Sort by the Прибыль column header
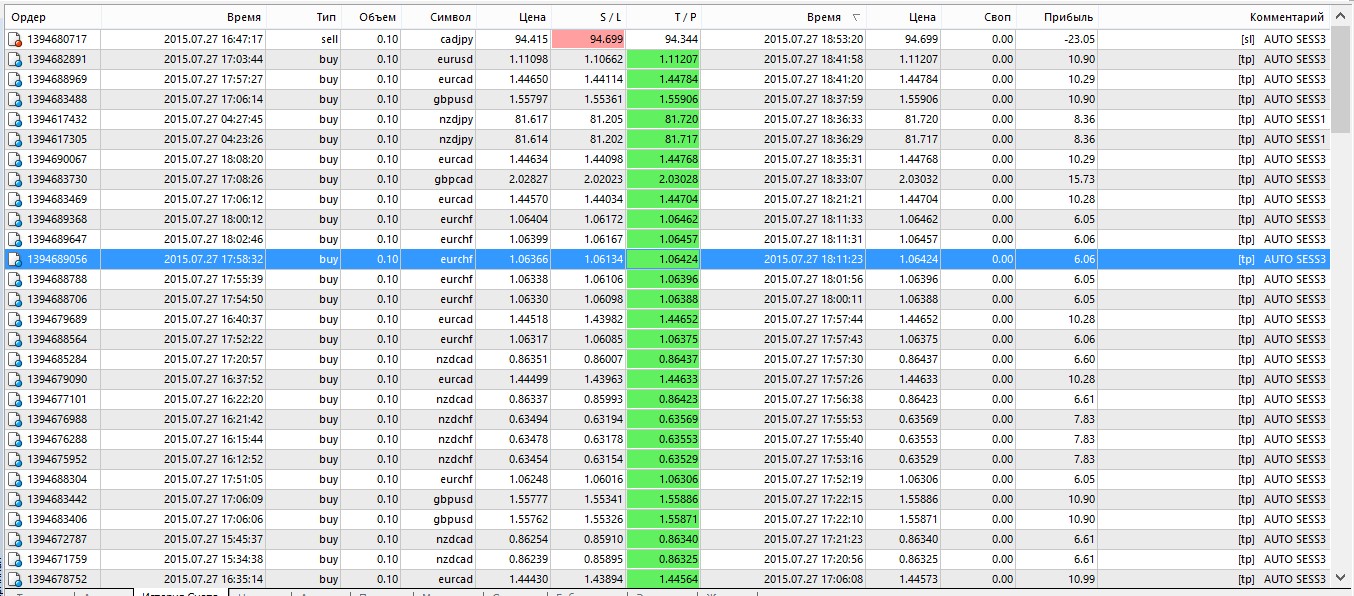This screenshot has height=596, width=1354. click(1057, 18)
